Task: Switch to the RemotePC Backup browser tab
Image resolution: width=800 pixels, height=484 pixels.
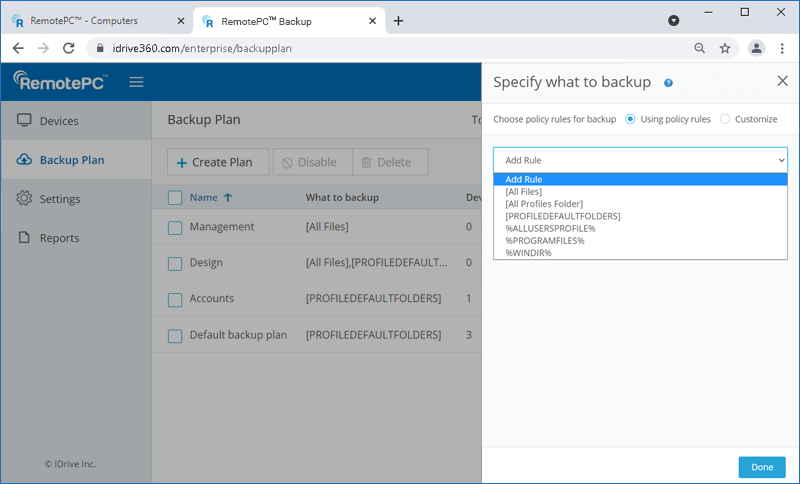Action: click(289, 21)
